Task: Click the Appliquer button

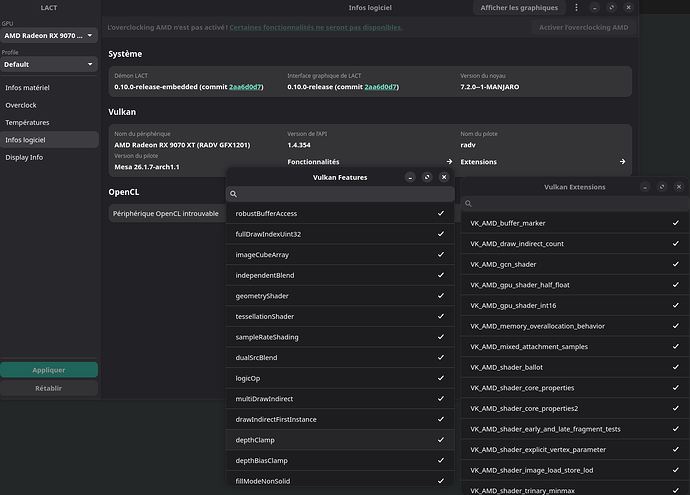Action: 49,370
